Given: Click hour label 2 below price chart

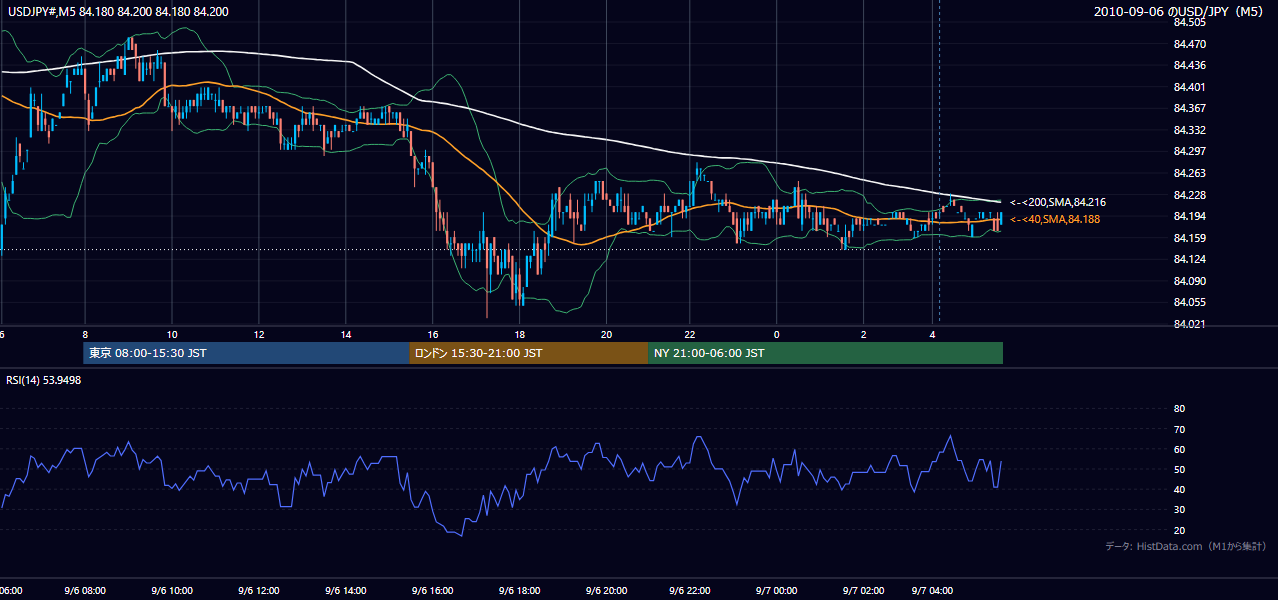Looking at the screenshot, I should tap(863, 334).
